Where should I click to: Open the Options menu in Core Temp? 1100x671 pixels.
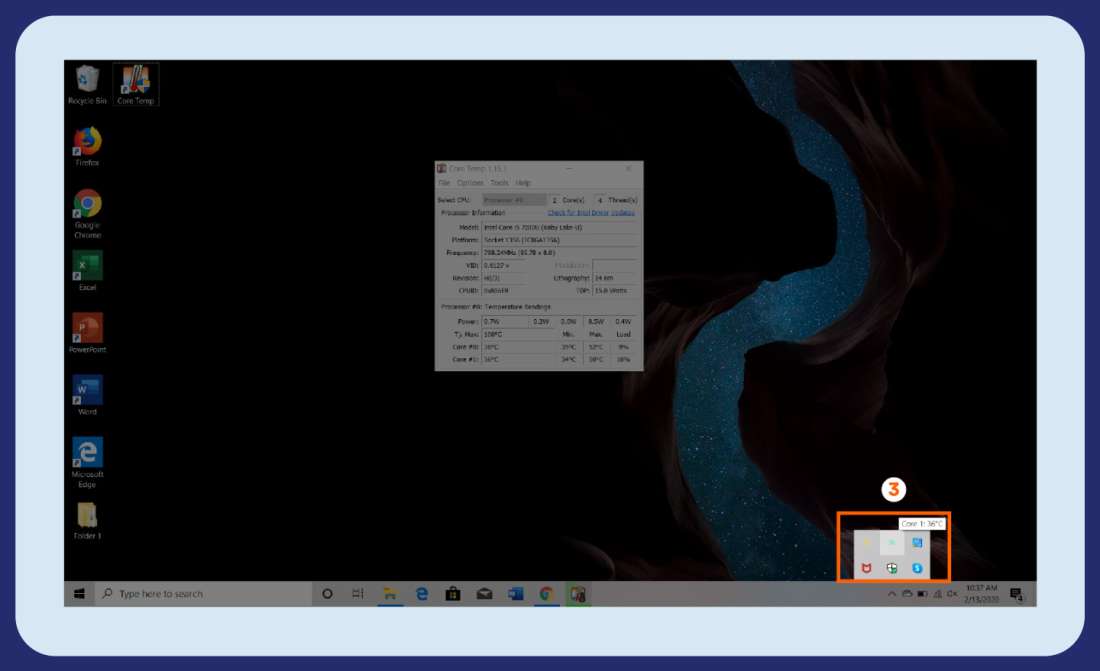point(470,182)
